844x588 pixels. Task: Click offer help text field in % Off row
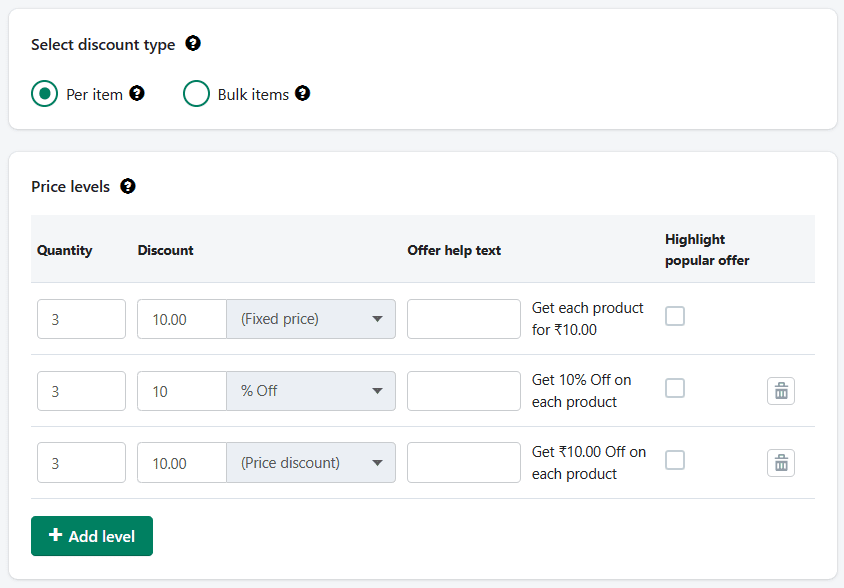464,391
